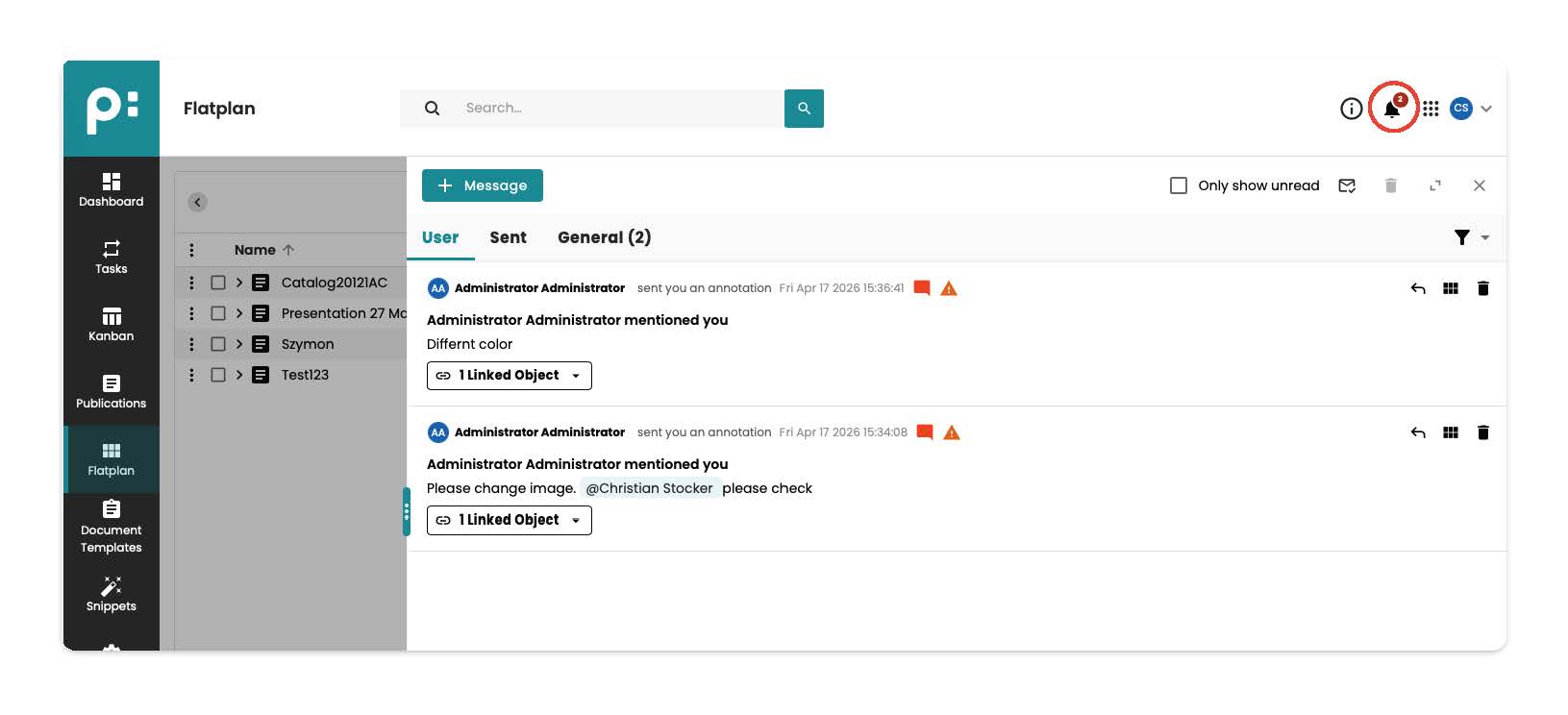The height and width of the screenshot is (715, 1568).
Task: Open Snippets in the sidebar
Action: [112, 594]
